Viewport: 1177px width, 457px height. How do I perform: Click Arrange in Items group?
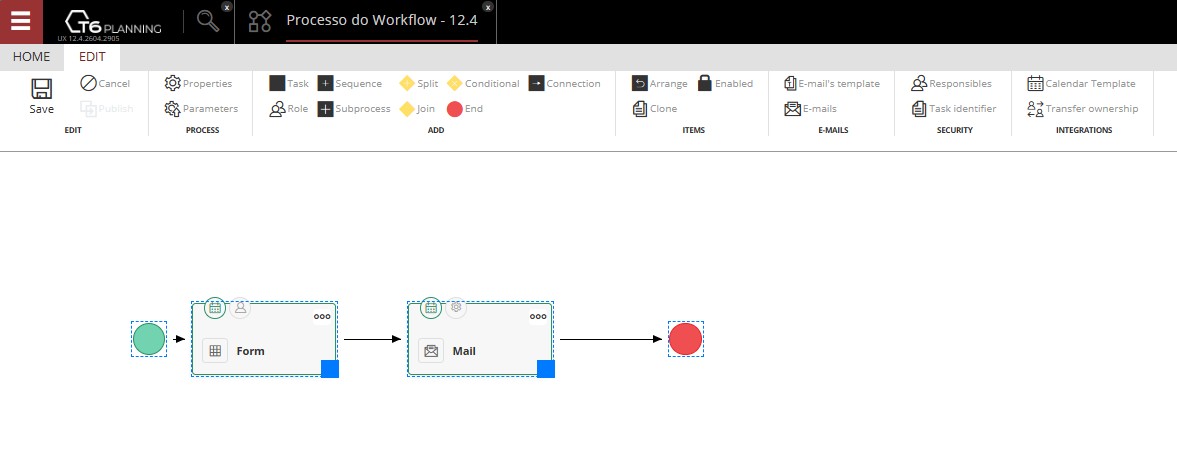pyautogui.click(x=660, y=83)
